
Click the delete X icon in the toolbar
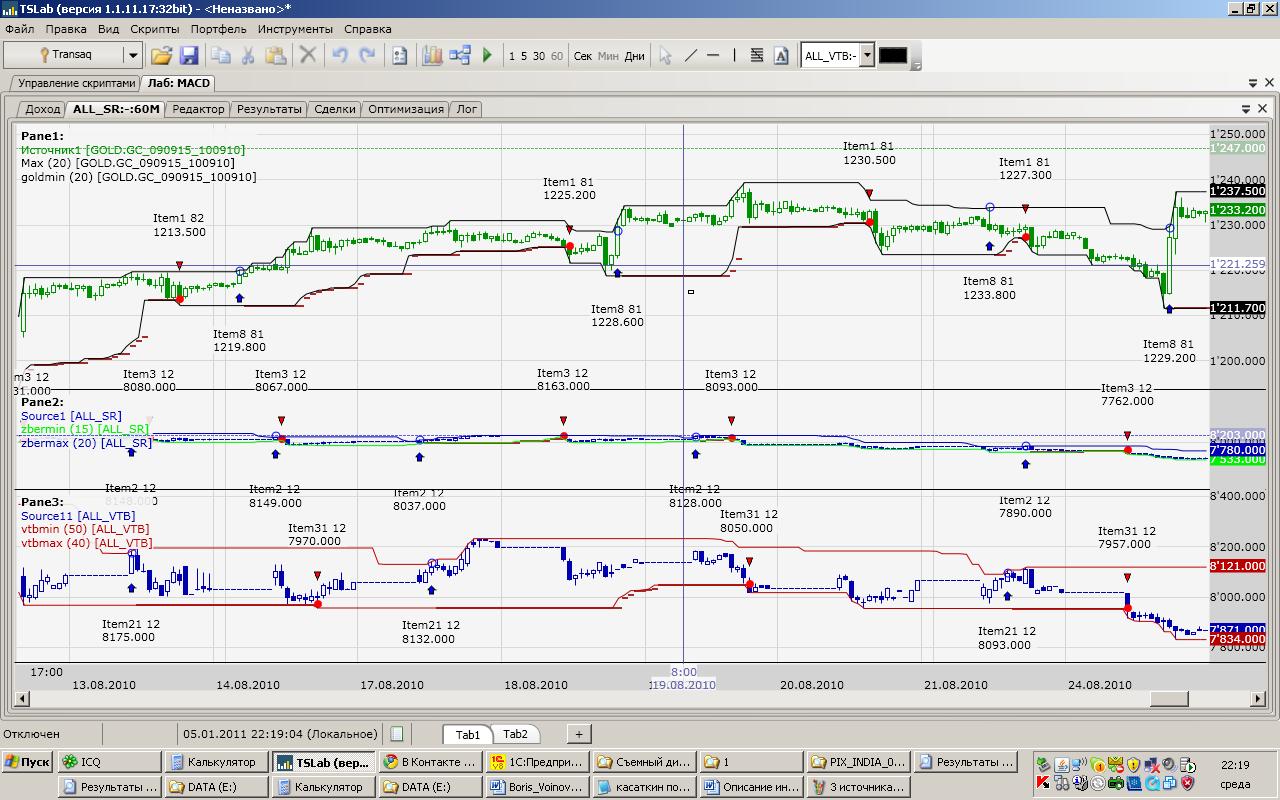pyautogui.click(x=308, y=56)
